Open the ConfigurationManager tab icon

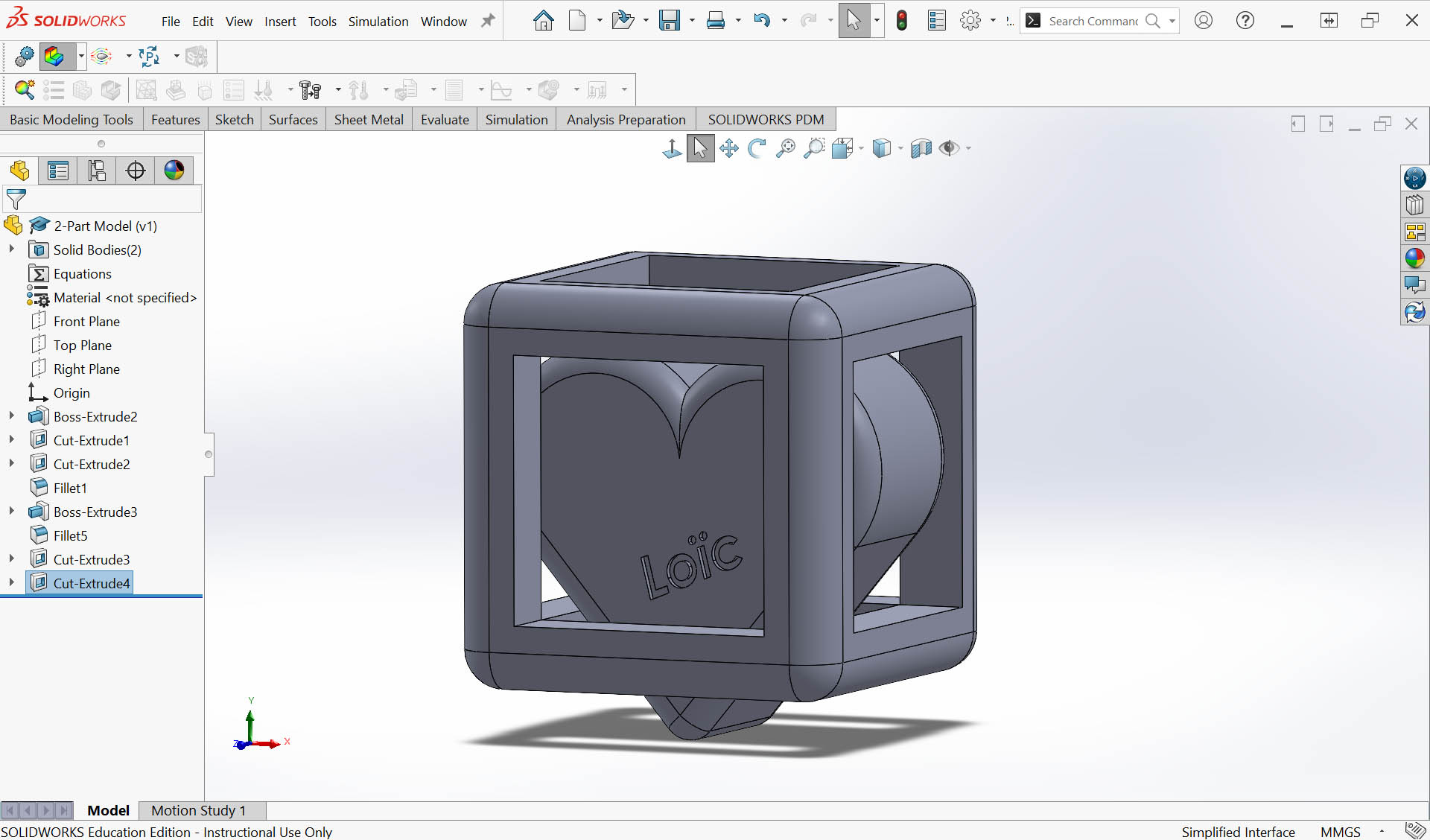coord(97,171)
